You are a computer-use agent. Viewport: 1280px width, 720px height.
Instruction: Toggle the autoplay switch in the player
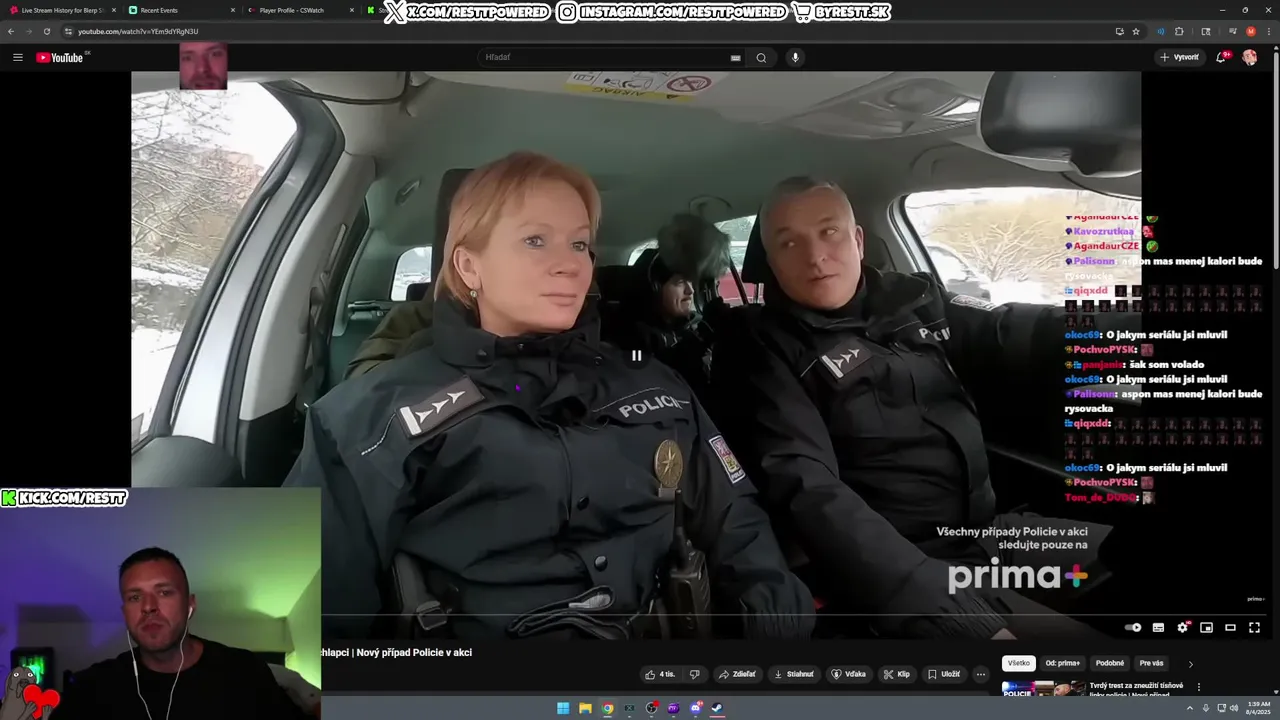pyautogui.click(x=1133, y=627)
